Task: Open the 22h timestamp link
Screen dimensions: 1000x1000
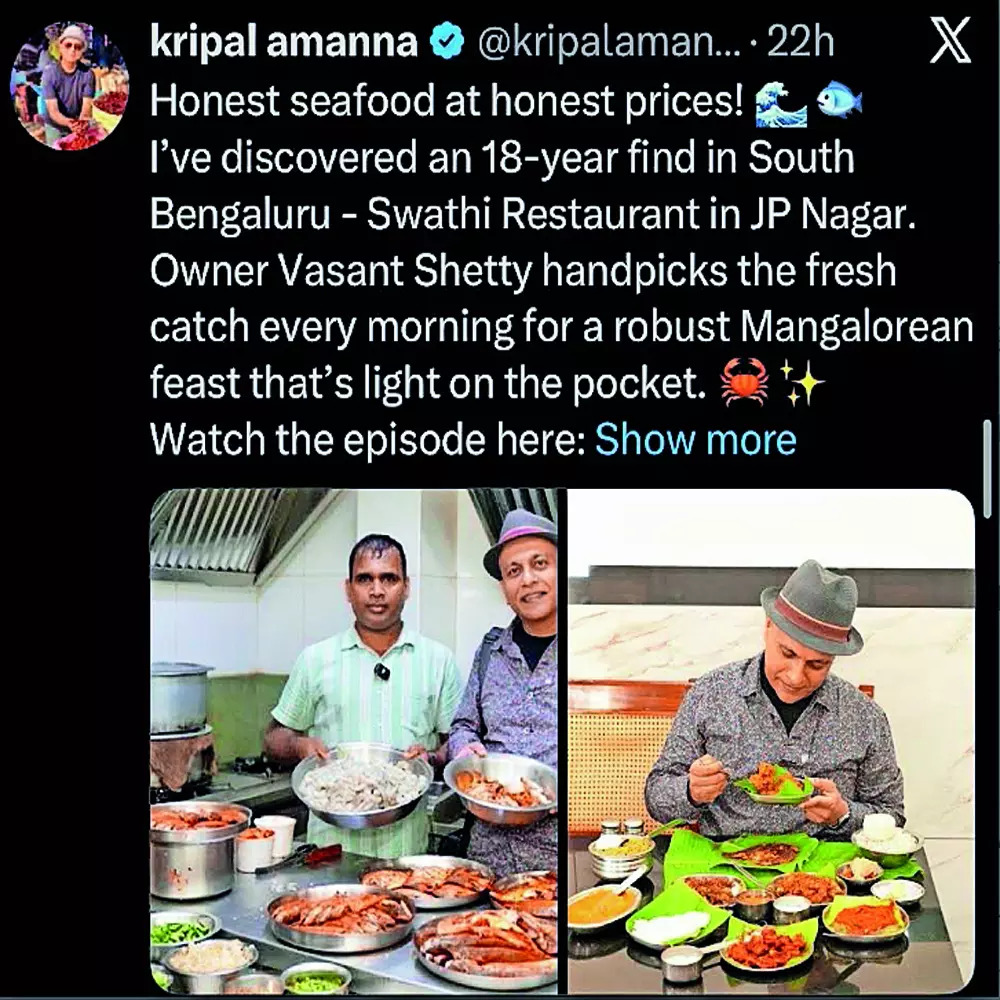Action: tap(800, 43)
